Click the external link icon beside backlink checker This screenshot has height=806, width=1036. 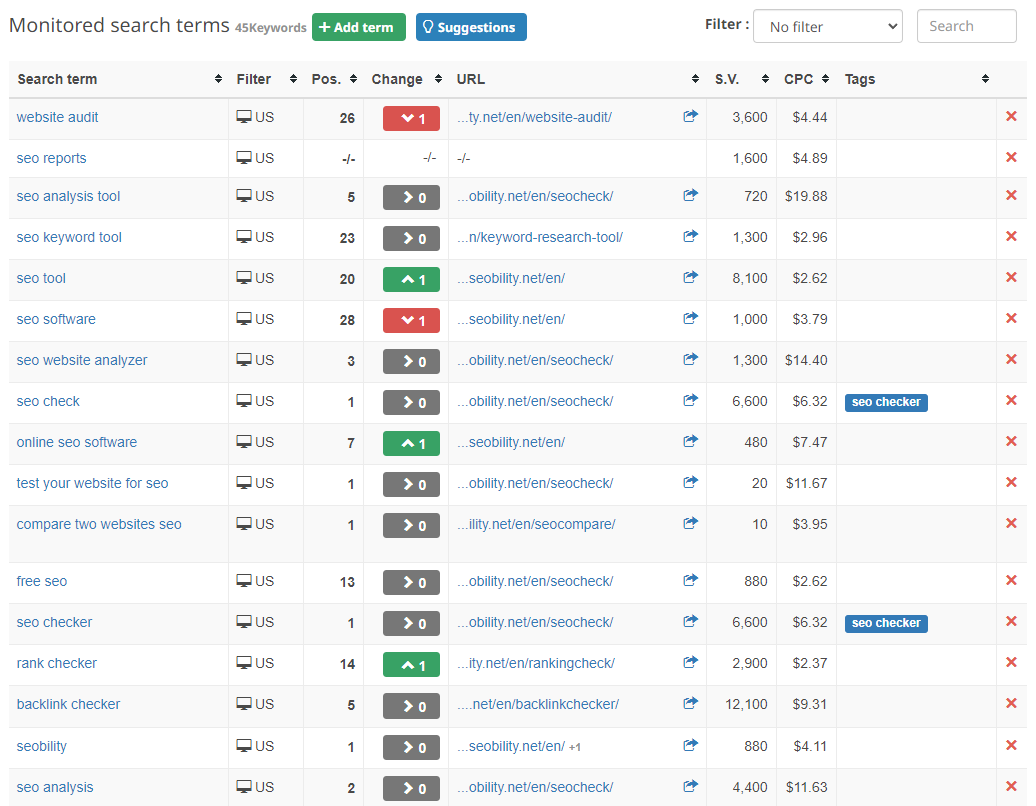pyautogui.click(x=690, y=704)
